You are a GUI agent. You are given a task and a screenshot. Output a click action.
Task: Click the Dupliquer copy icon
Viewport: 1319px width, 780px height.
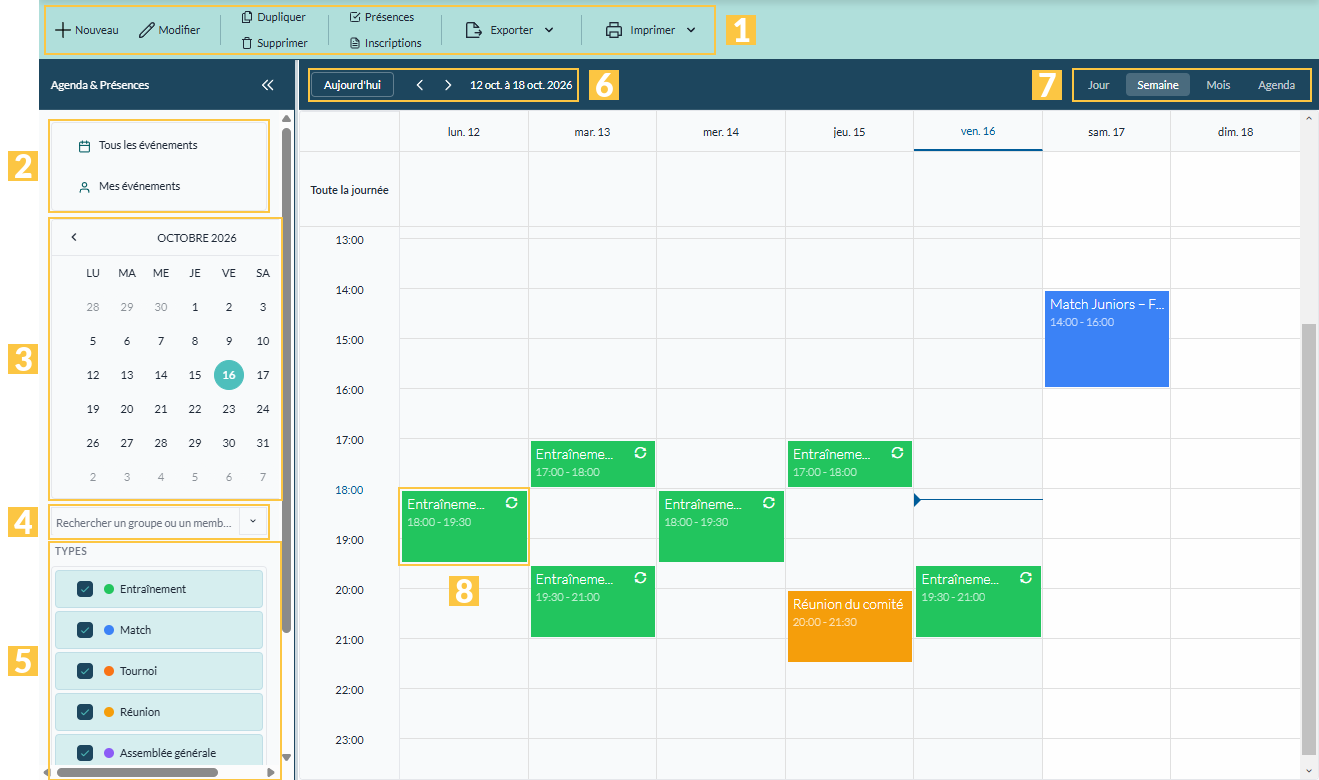point(247,17)
